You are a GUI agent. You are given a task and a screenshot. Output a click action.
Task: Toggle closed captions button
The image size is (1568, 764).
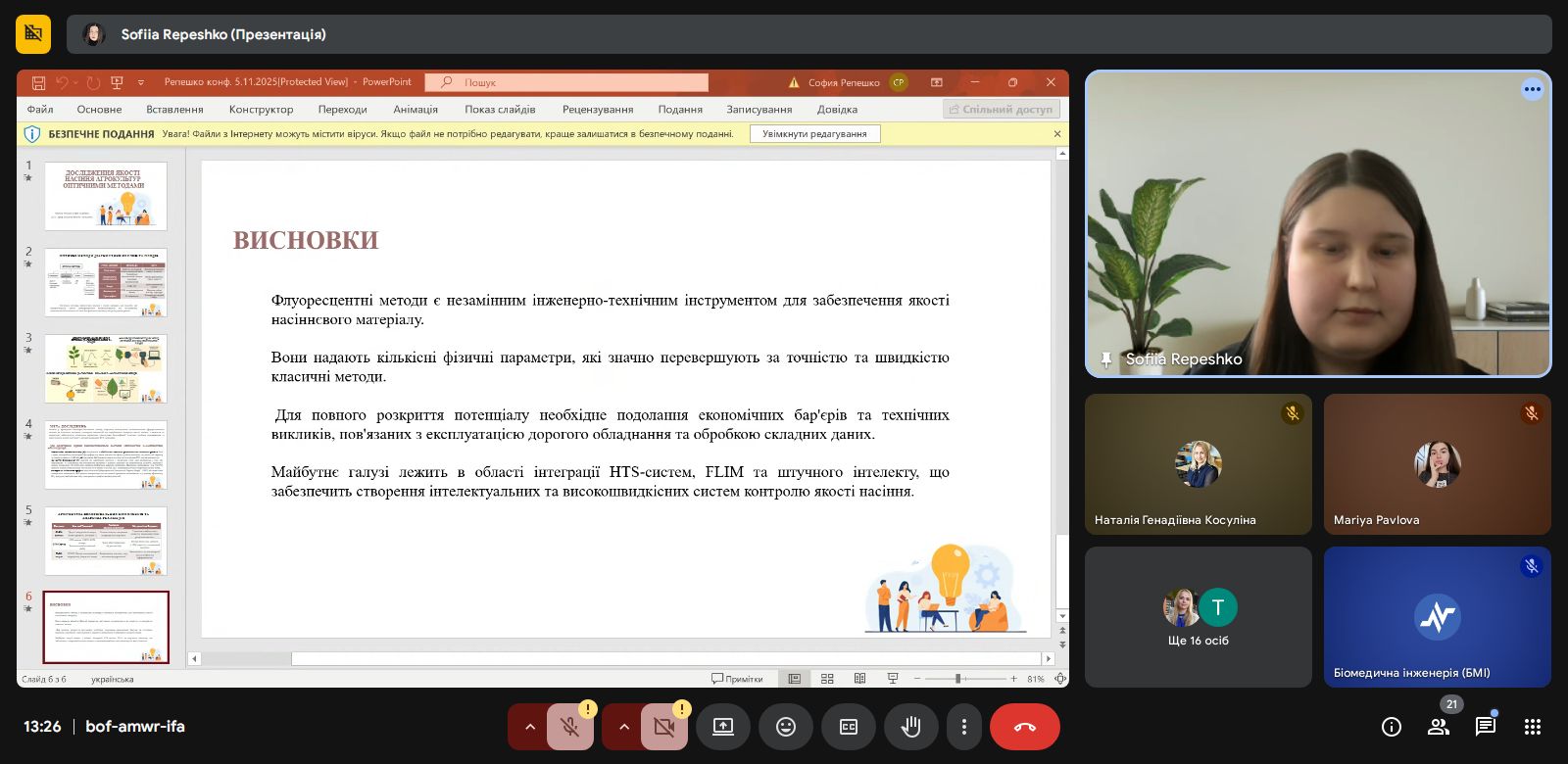tap(849, 727)
